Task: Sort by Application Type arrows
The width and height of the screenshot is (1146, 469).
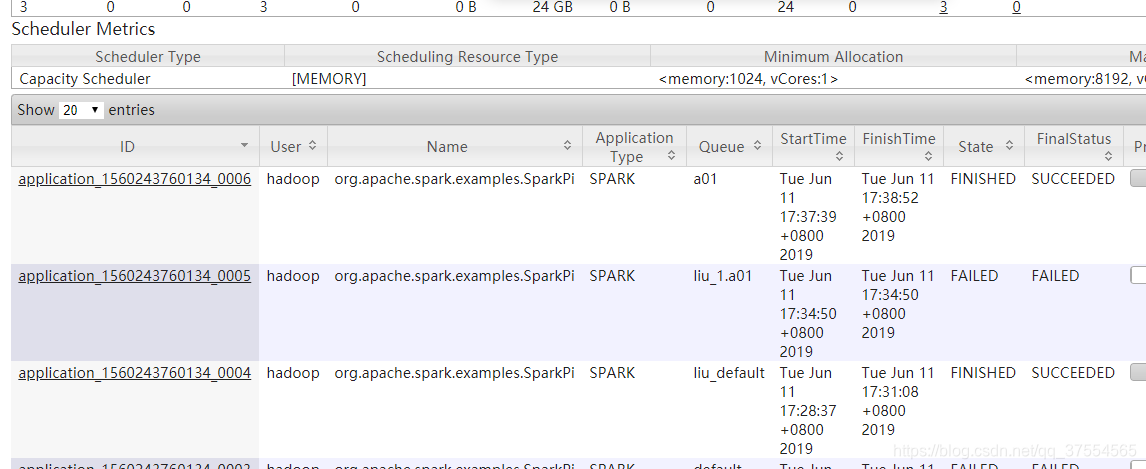Action: 671,156
